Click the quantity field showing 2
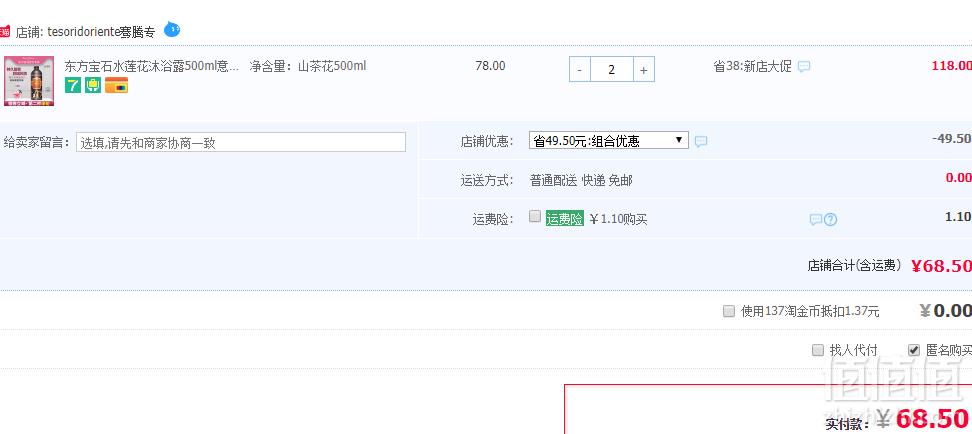The width and height of the screenshot is (972, 434). click(612, 69)
